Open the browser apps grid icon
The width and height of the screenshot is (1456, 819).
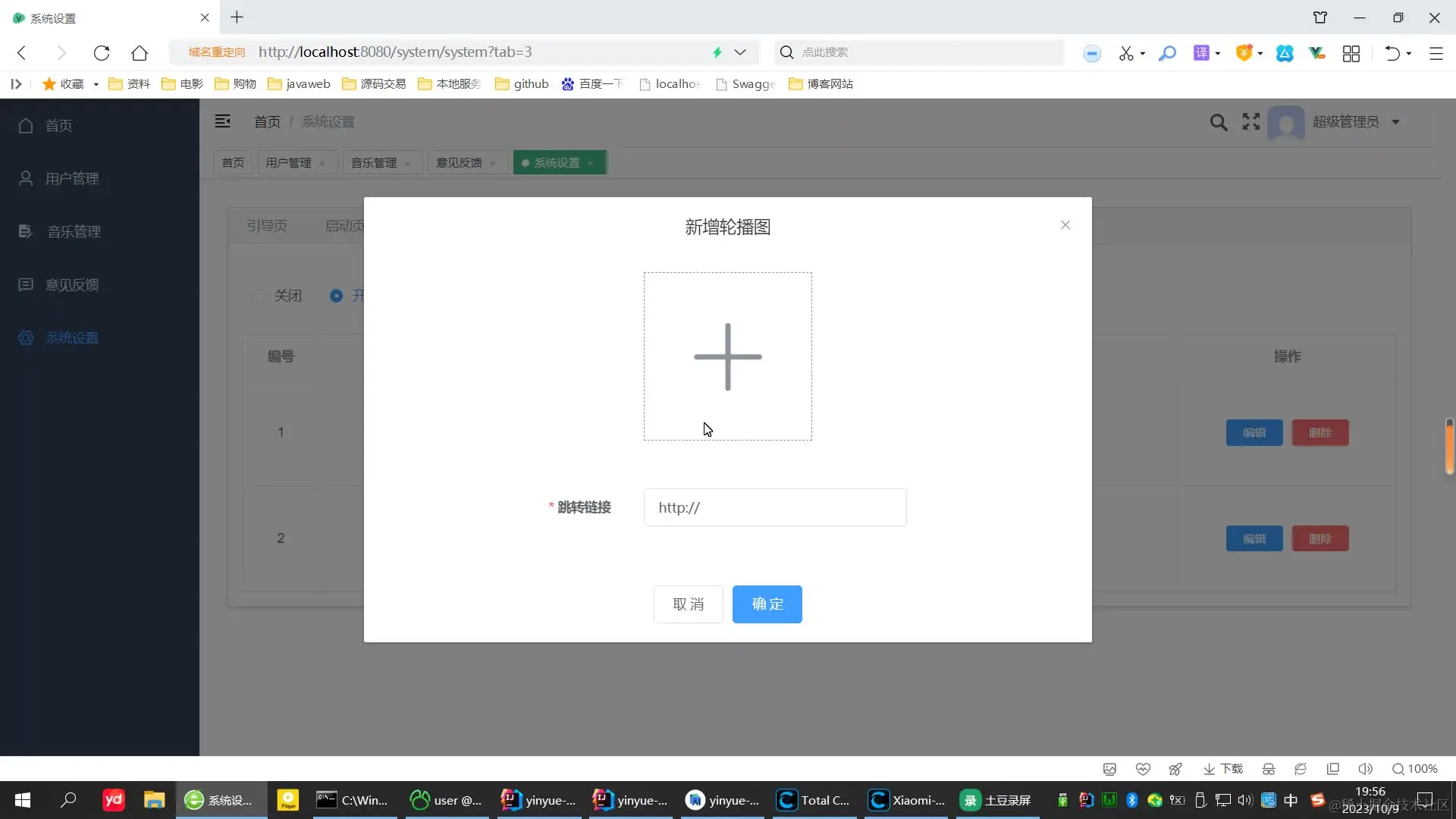(x=1351, y=53)
